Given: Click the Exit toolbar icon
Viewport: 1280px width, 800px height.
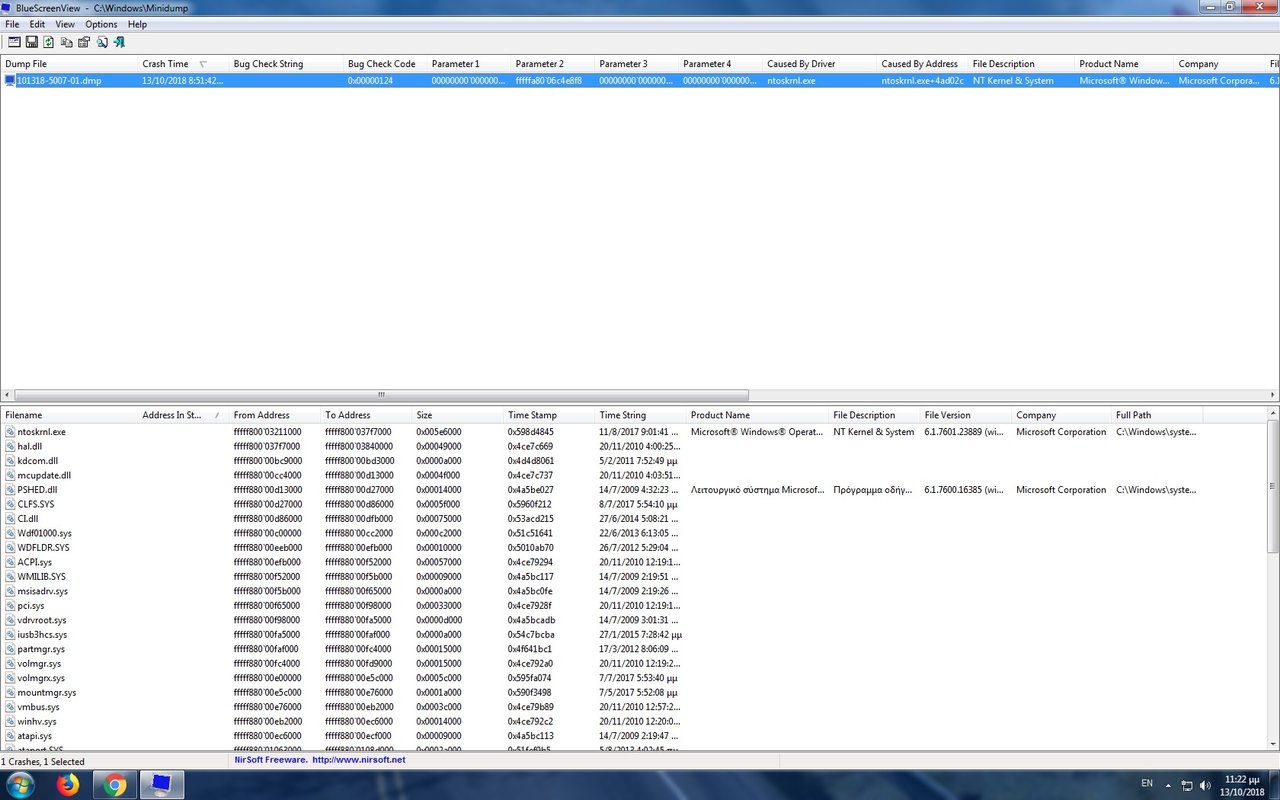Looking at the screenshot, I should [119, 42].
